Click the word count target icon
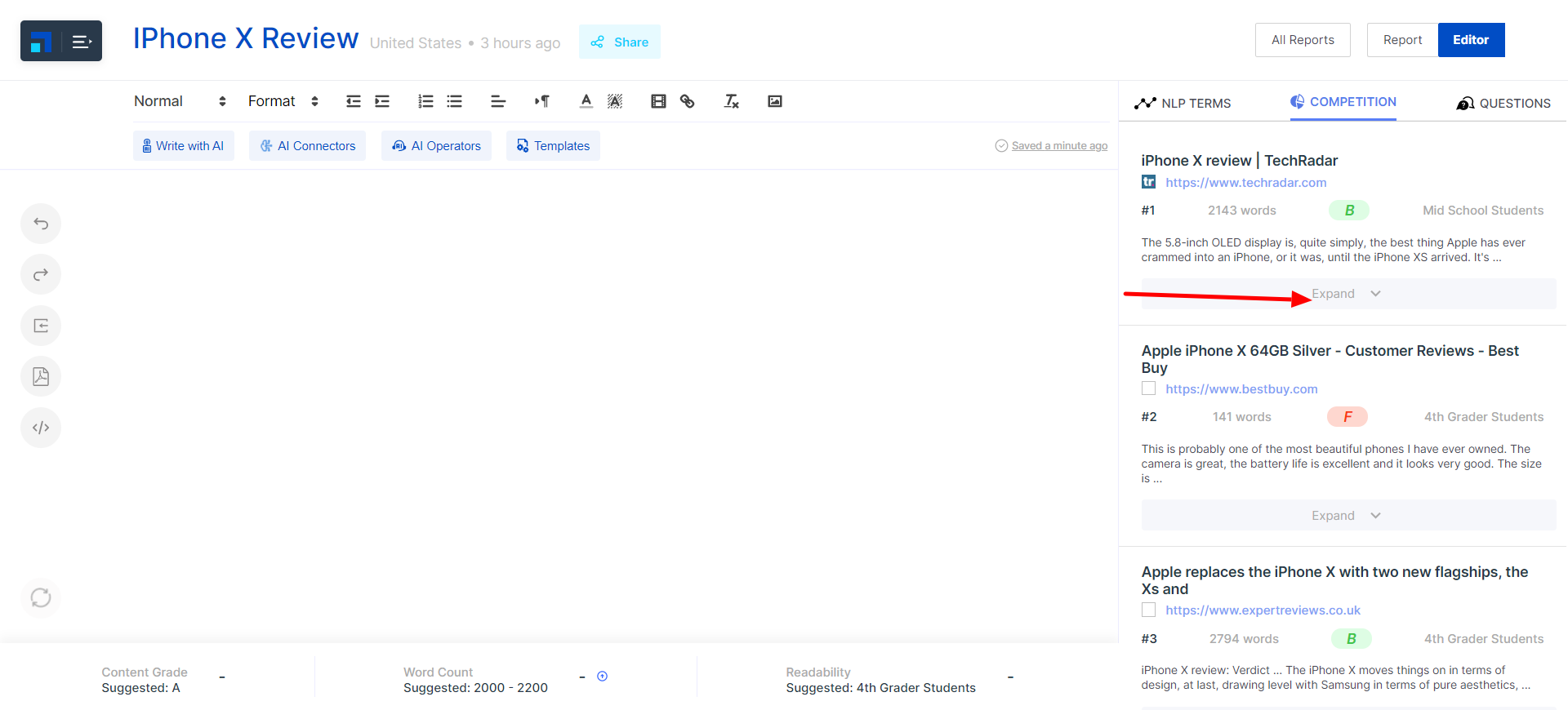Image resolution: width=1568 pixels, height=710 pixels. (603, 677)
